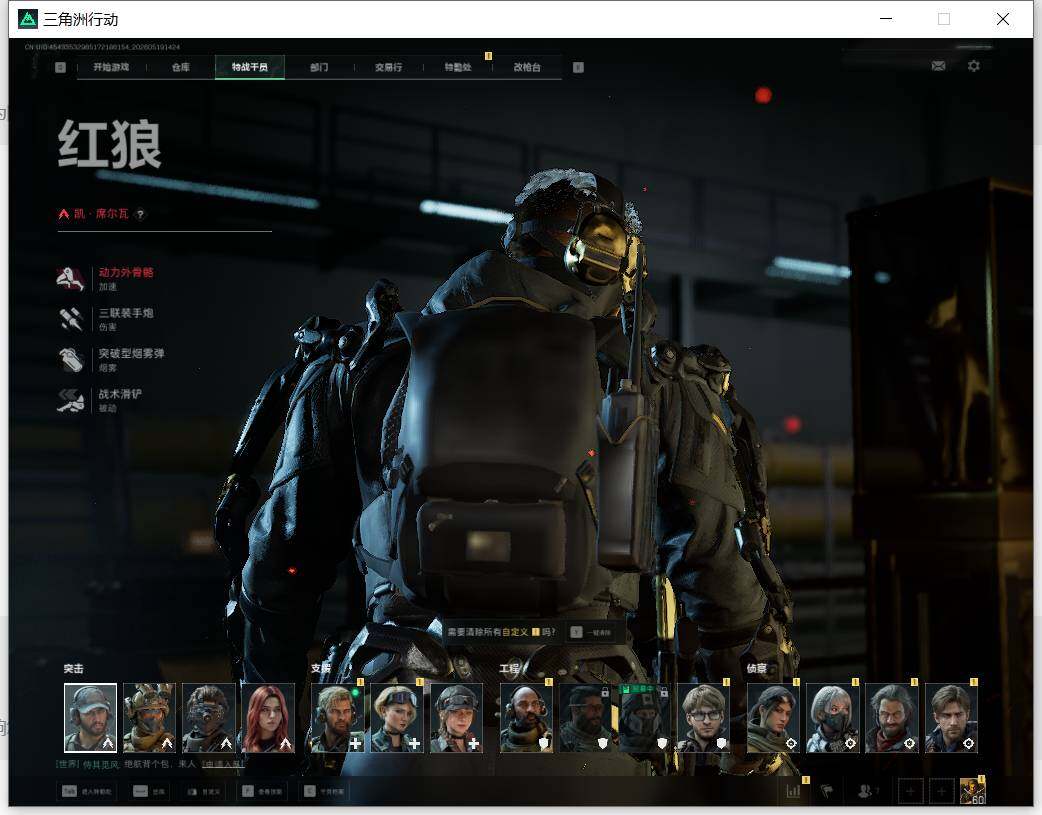1042x815 pixels.
Task: Open the mail envelope icon
Action: pyautogui.click(x=938, y=66)
